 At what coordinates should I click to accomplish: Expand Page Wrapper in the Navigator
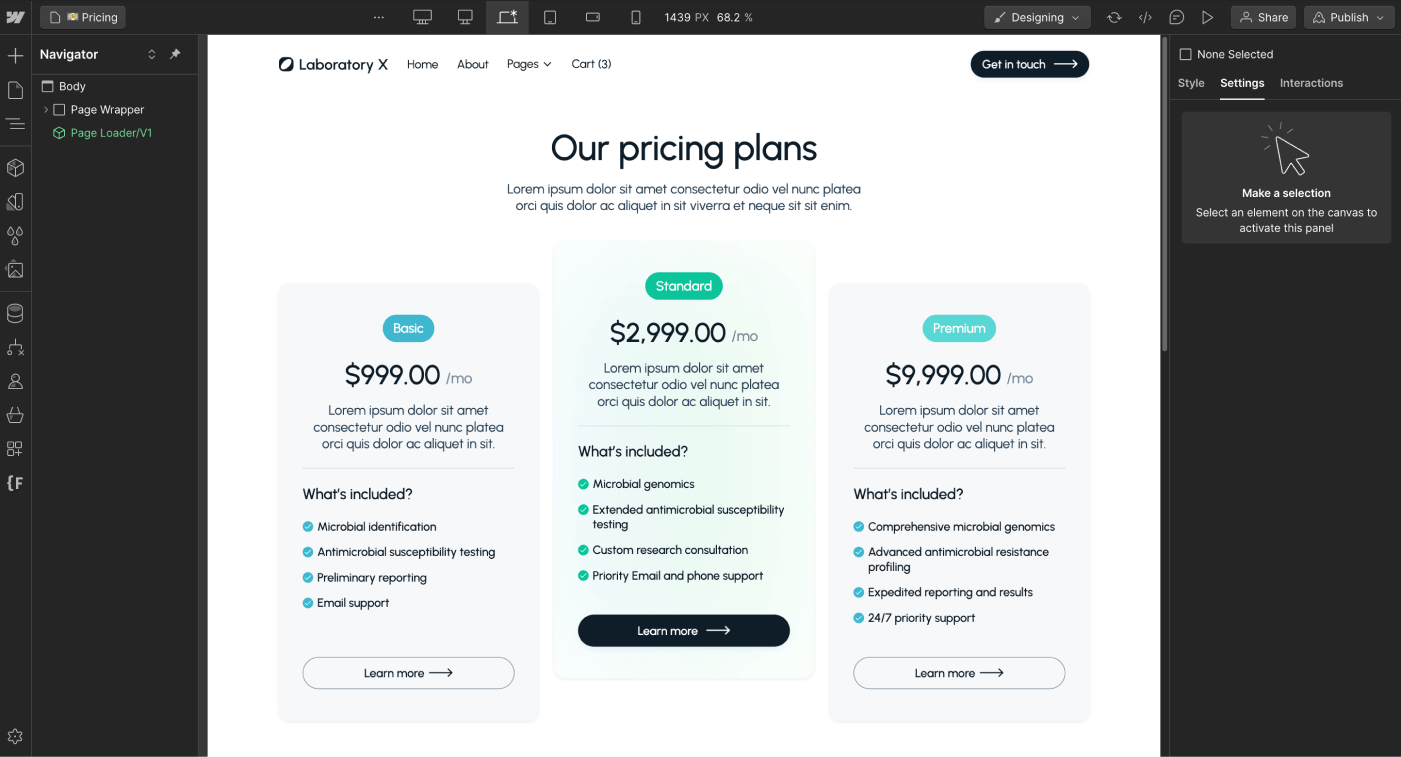pos(46,109)
